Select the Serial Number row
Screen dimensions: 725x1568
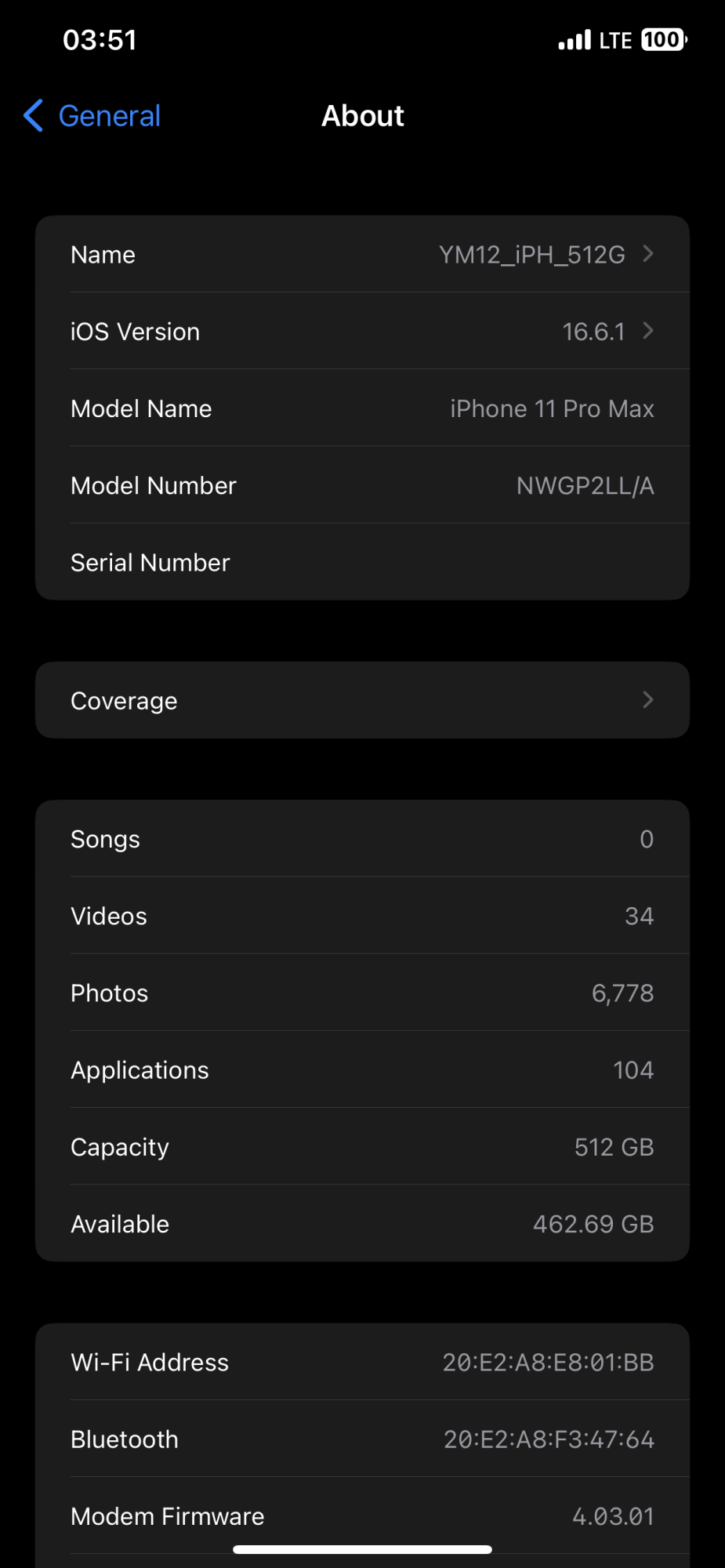(x=362, y=562)
